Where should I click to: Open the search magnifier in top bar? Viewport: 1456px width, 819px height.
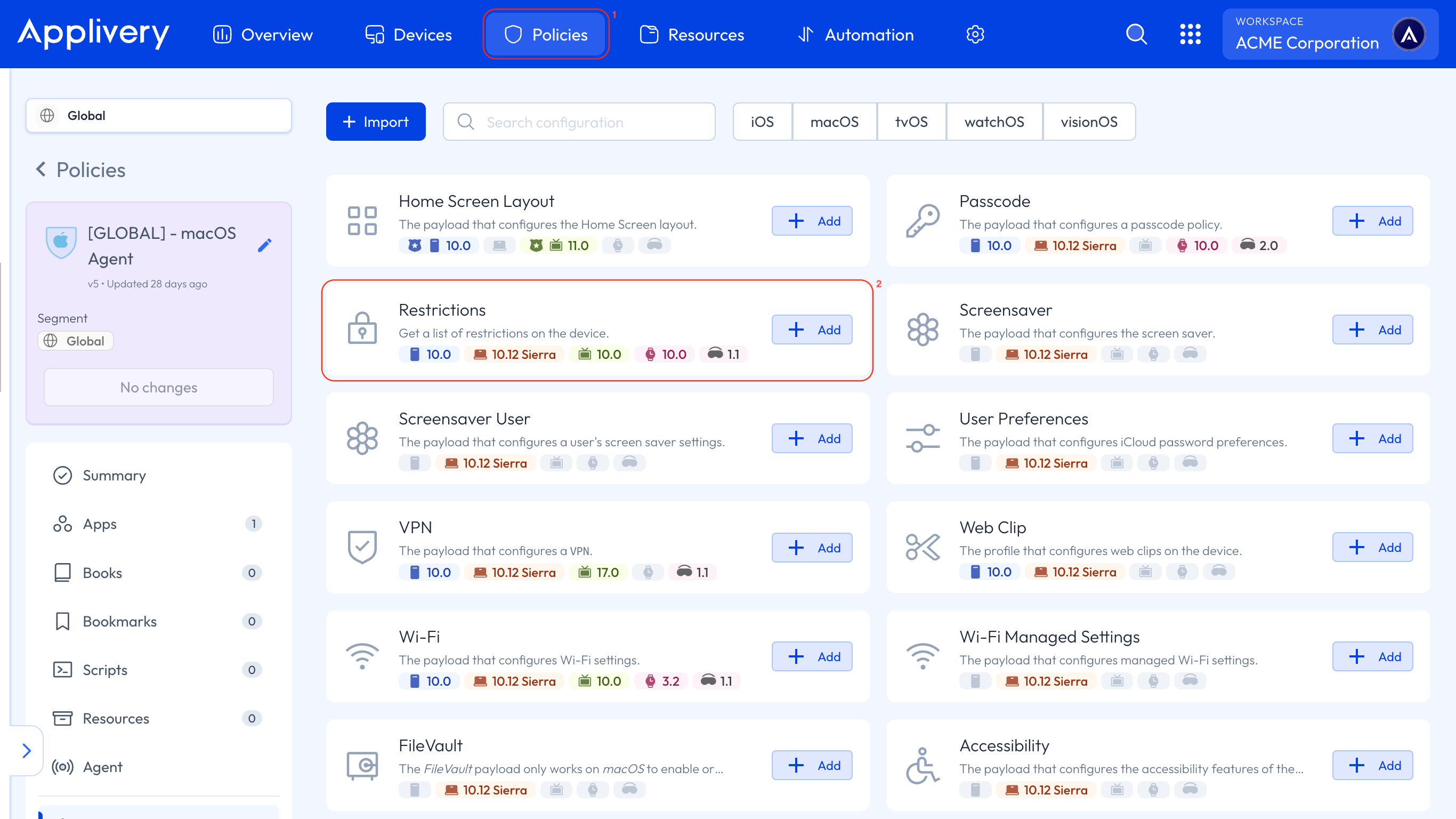[x=1136, y=35]
